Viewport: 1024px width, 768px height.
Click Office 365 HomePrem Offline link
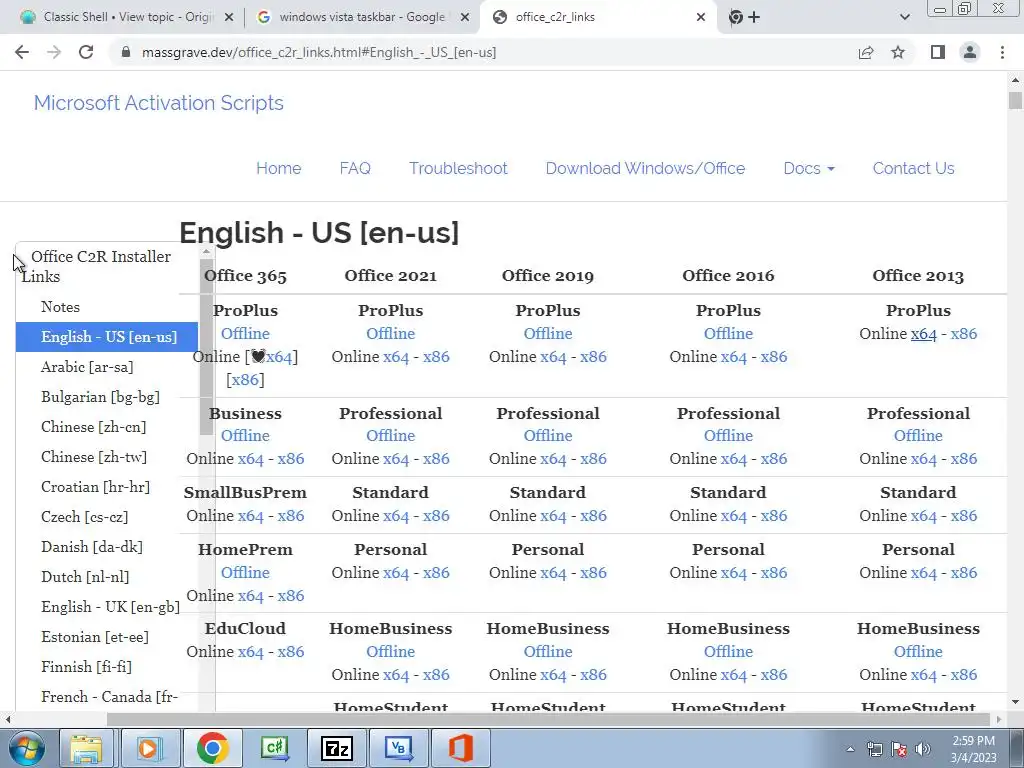(245, 573)
